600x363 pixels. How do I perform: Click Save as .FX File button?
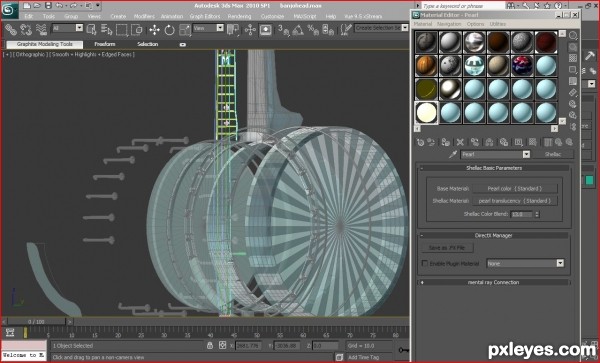(x=447, y=248)
